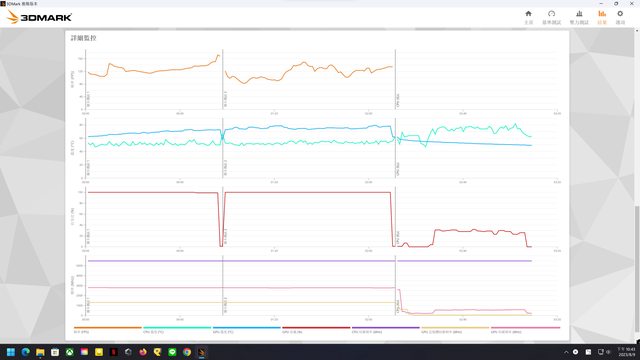Open File Explorer from taskbar
This screenshot has height=360, width=640.
pyautogui.click(x=40, y=352)
